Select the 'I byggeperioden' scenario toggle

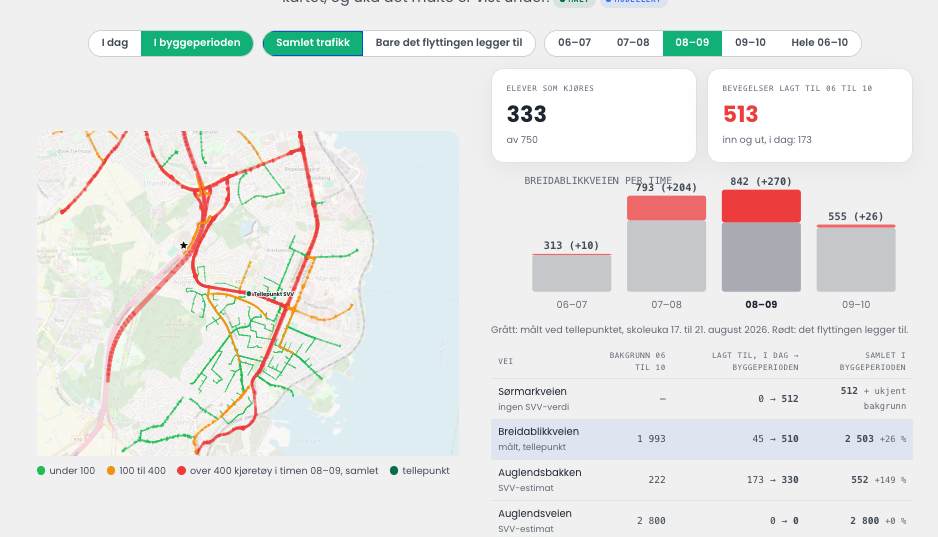point(197,43)
